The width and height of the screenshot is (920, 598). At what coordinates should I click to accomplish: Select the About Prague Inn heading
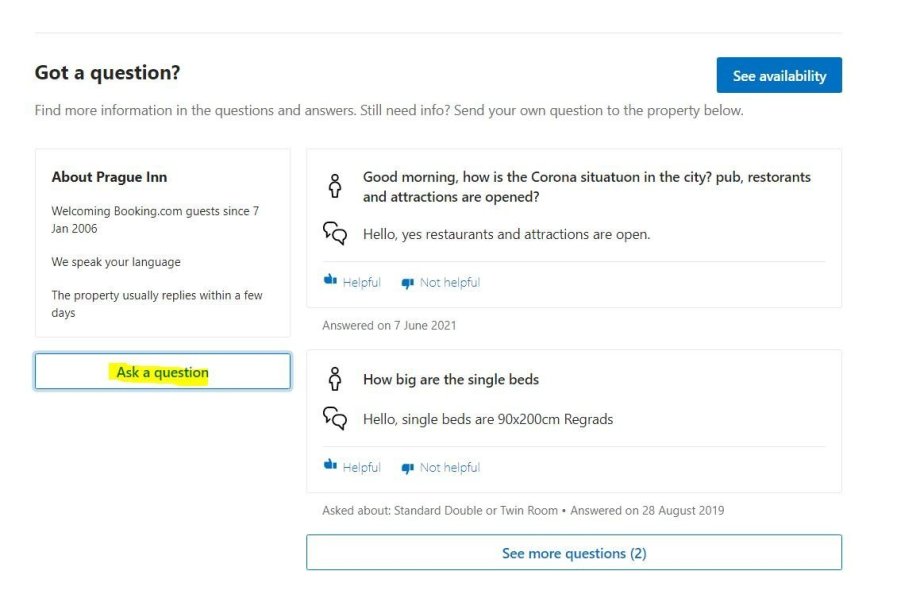tap(109, 177)
